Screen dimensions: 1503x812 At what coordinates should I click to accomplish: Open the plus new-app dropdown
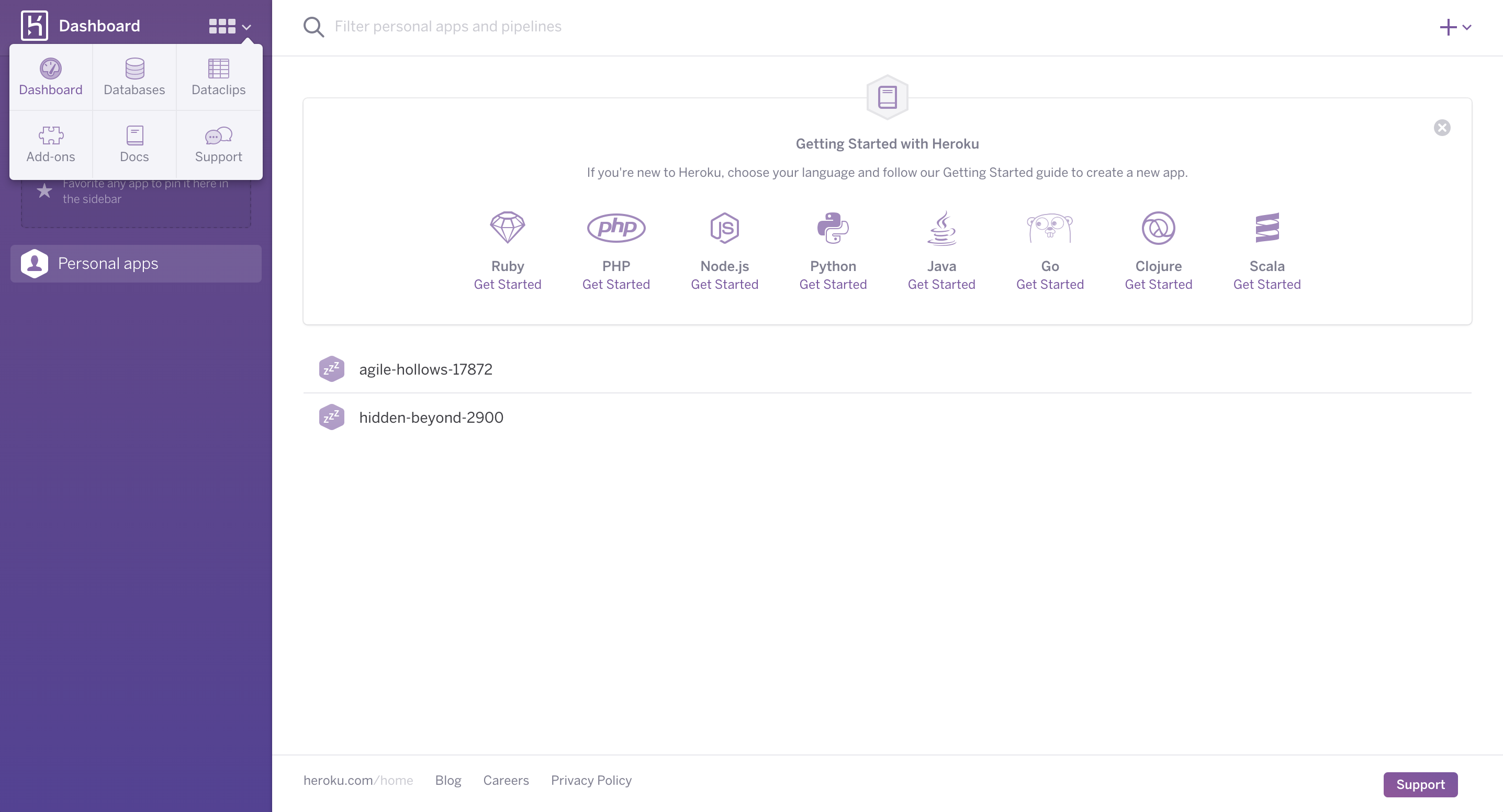point(1455,27)
